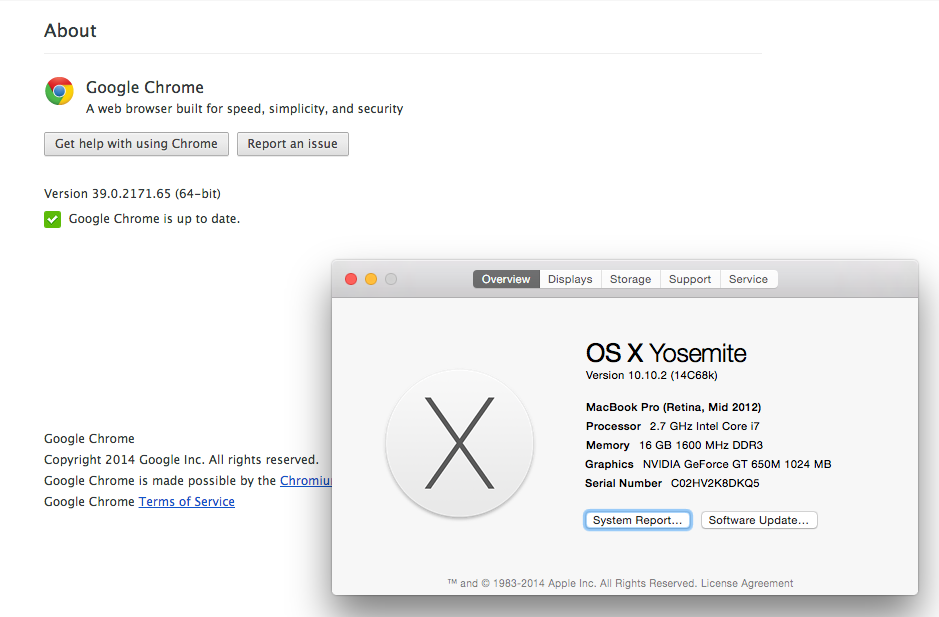
Task: Minimize the About This Mac window
Action: (371, 279)
